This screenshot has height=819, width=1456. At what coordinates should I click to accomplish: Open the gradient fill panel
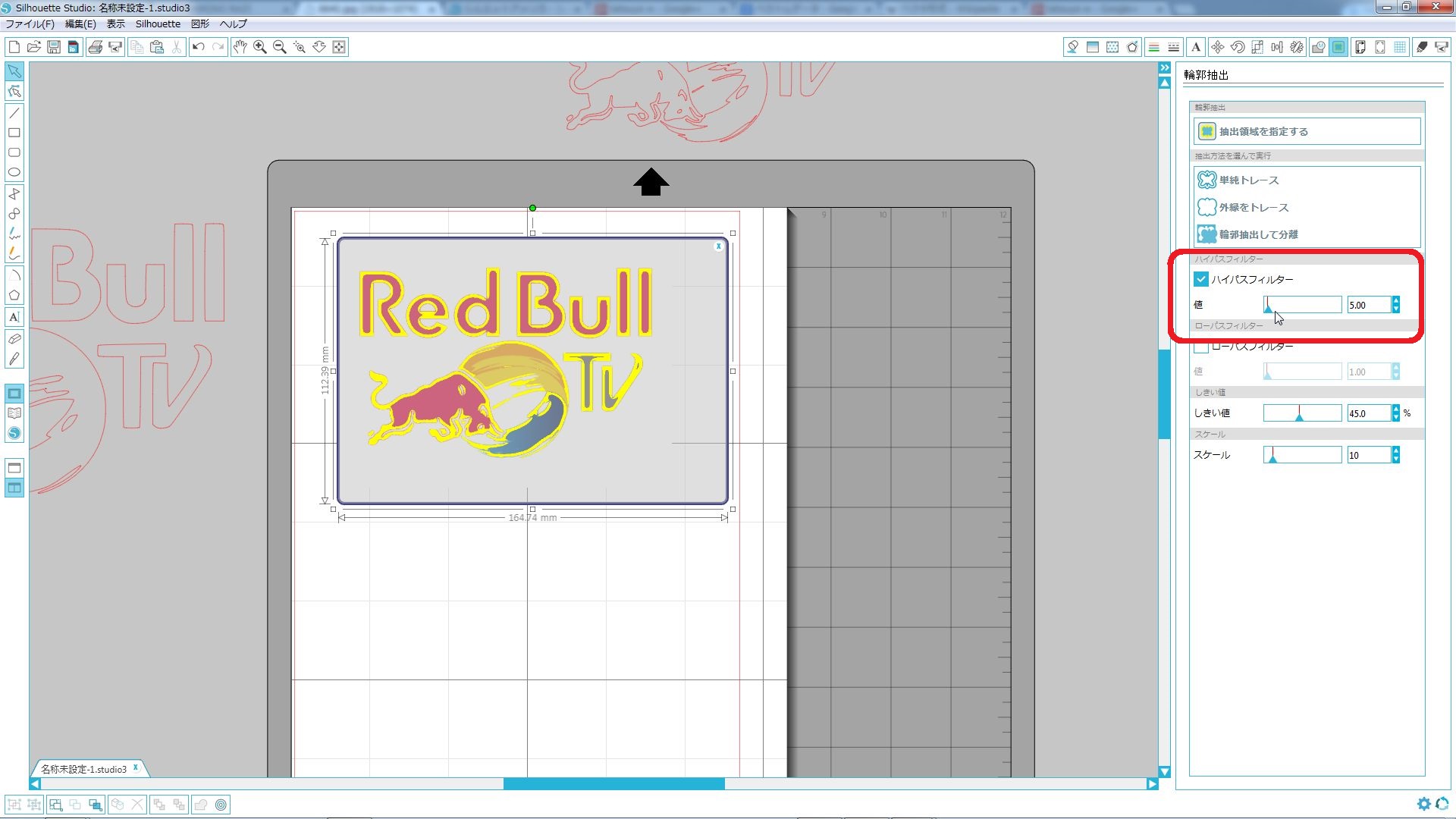pyautogui.click(x=1093, y=47)
